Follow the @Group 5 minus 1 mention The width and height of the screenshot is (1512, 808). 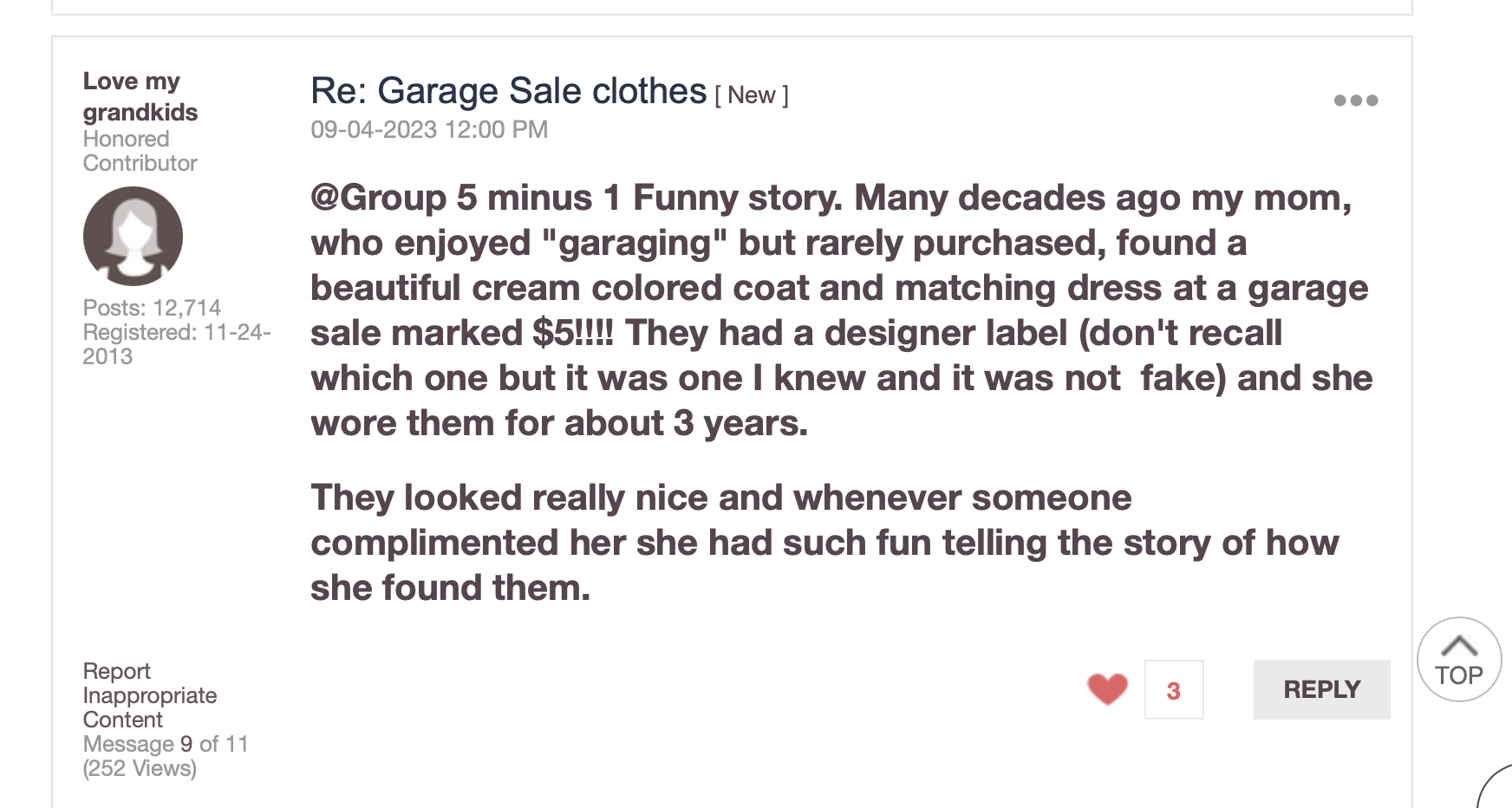(466, 198)
